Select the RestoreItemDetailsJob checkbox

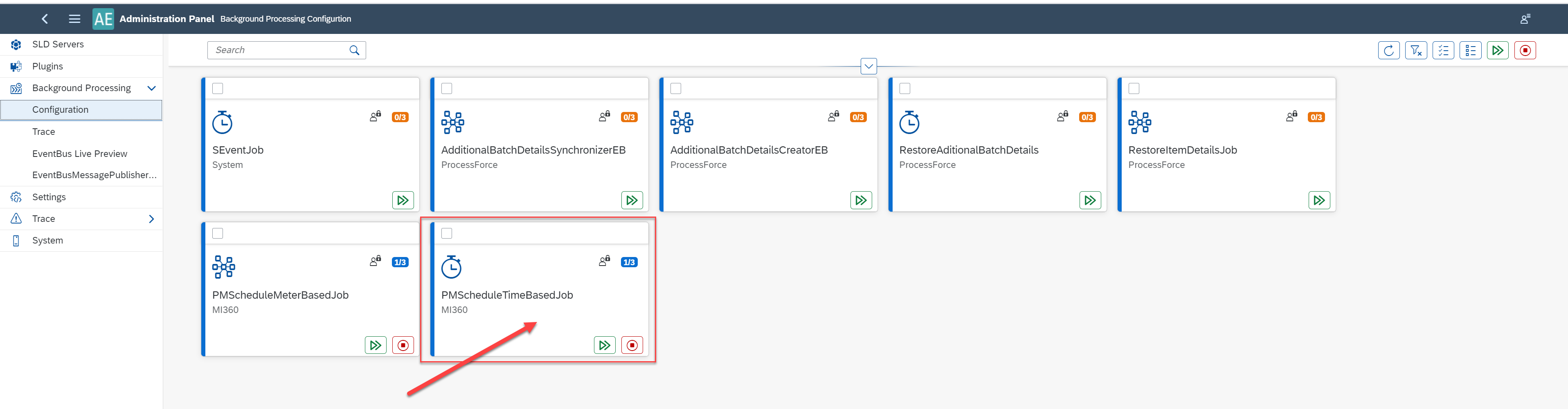pyautogui.click(x=1134, y=88)
